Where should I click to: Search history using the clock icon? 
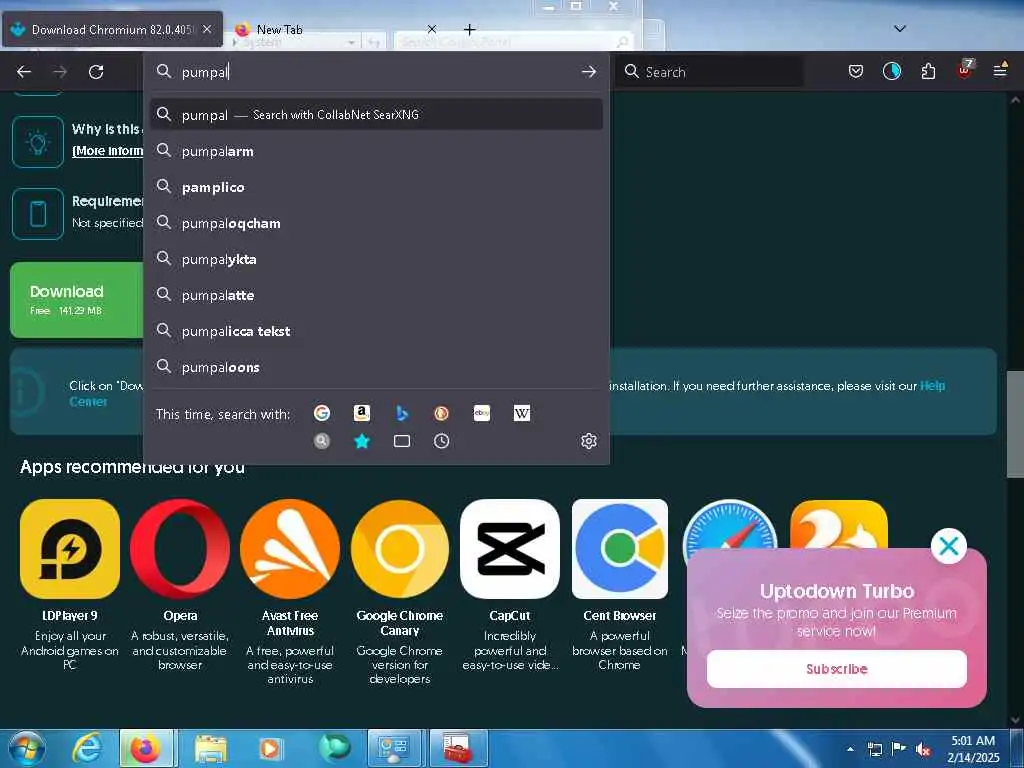point(441,441)
